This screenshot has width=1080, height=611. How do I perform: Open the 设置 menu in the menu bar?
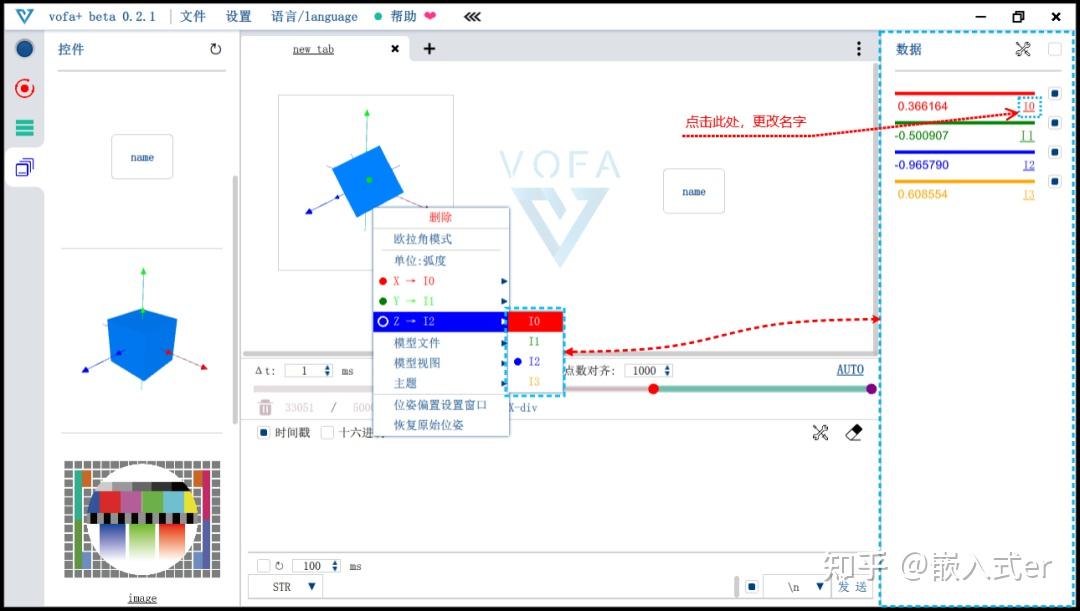pyautogui.click(x=238, y=15)
